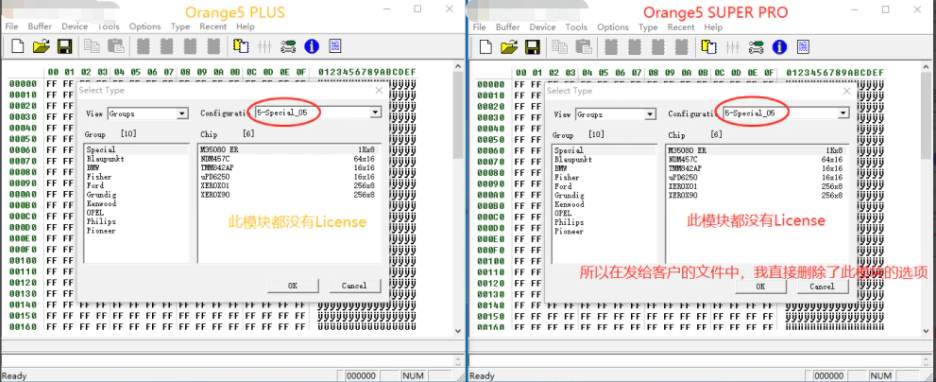Open Device menu in Orange5 SUPER PRO
This screenshot has height=382, width=936.
tap(543, 27)
